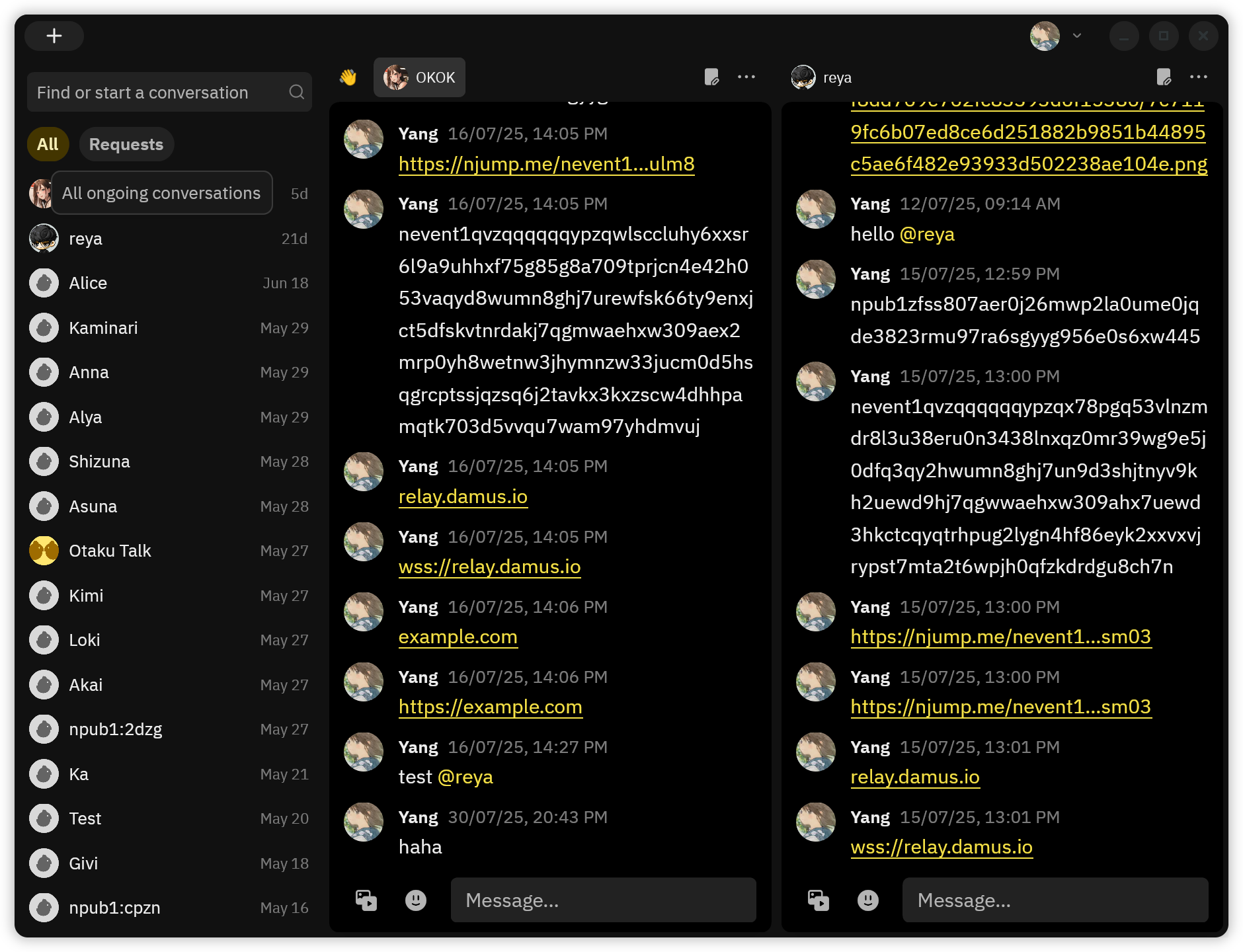Click the search magnifier icon in sidebar
Viewport: 1243px width, 952px height.
296,93
